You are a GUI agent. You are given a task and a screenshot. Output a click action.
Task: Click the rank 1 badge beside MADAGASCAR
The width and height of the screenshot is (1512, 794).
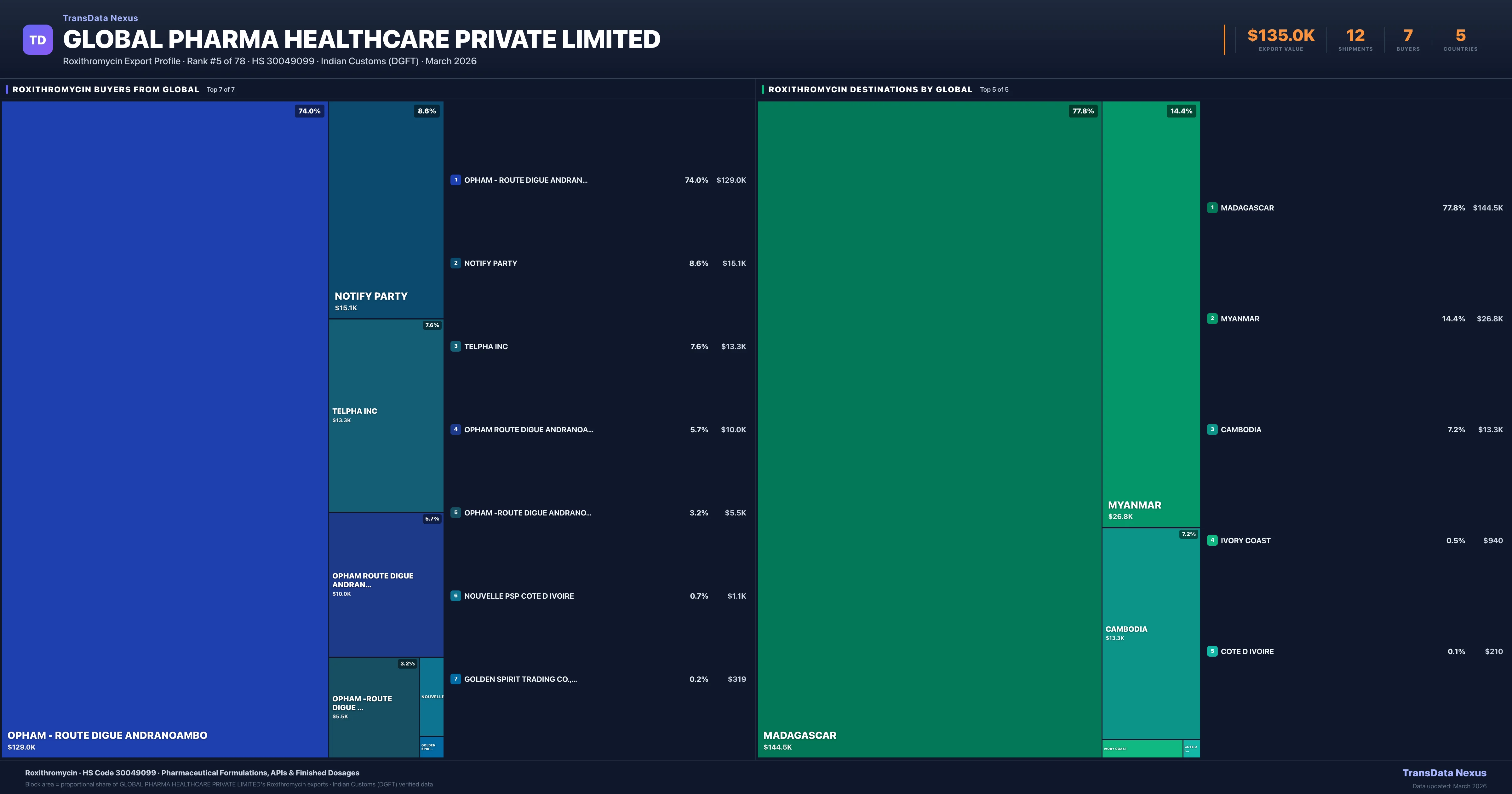[x=1212, y=207]
